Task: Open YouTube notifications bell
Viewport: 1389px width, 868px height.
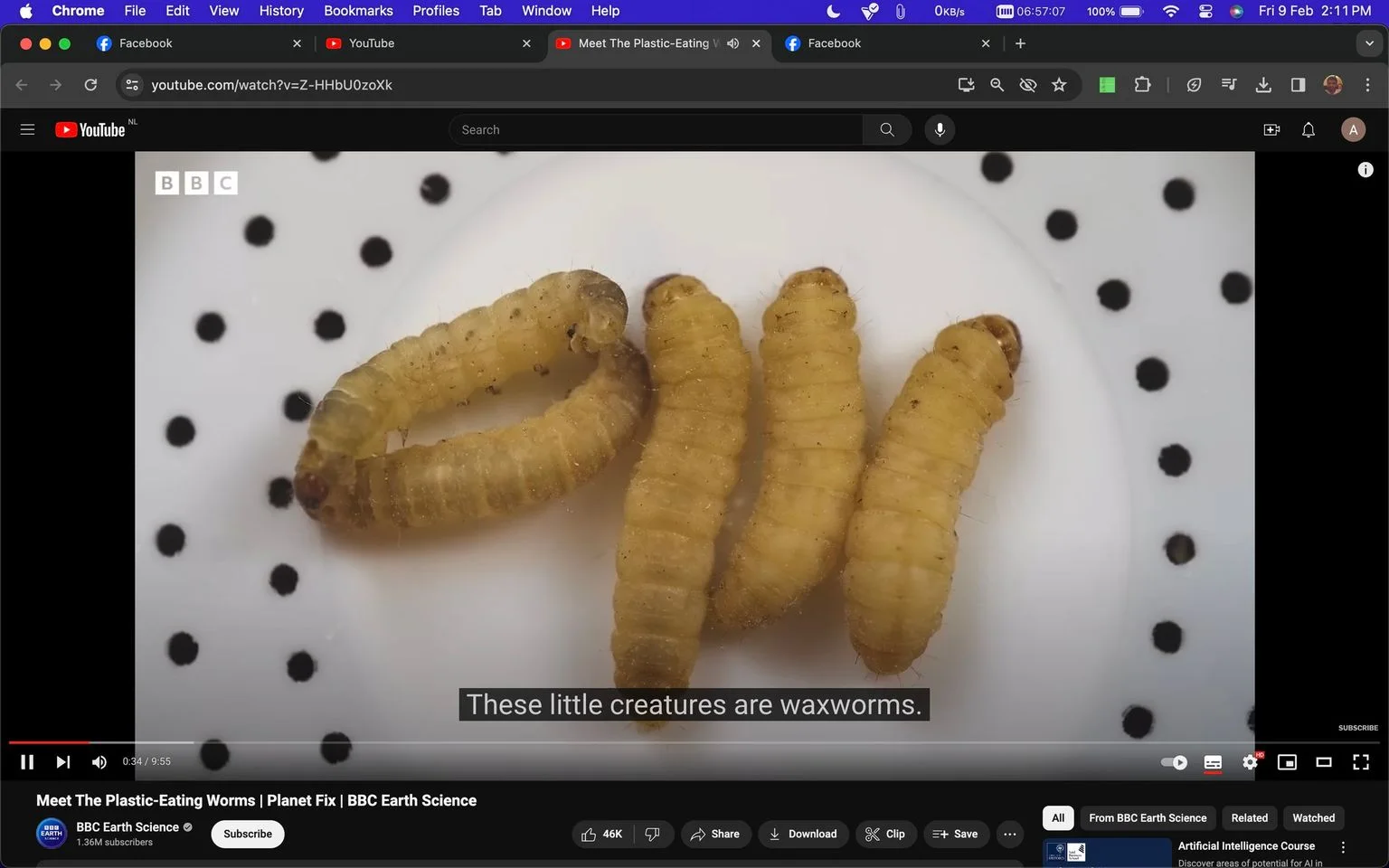Action: pyautogui.click(x=1309, y=129)
